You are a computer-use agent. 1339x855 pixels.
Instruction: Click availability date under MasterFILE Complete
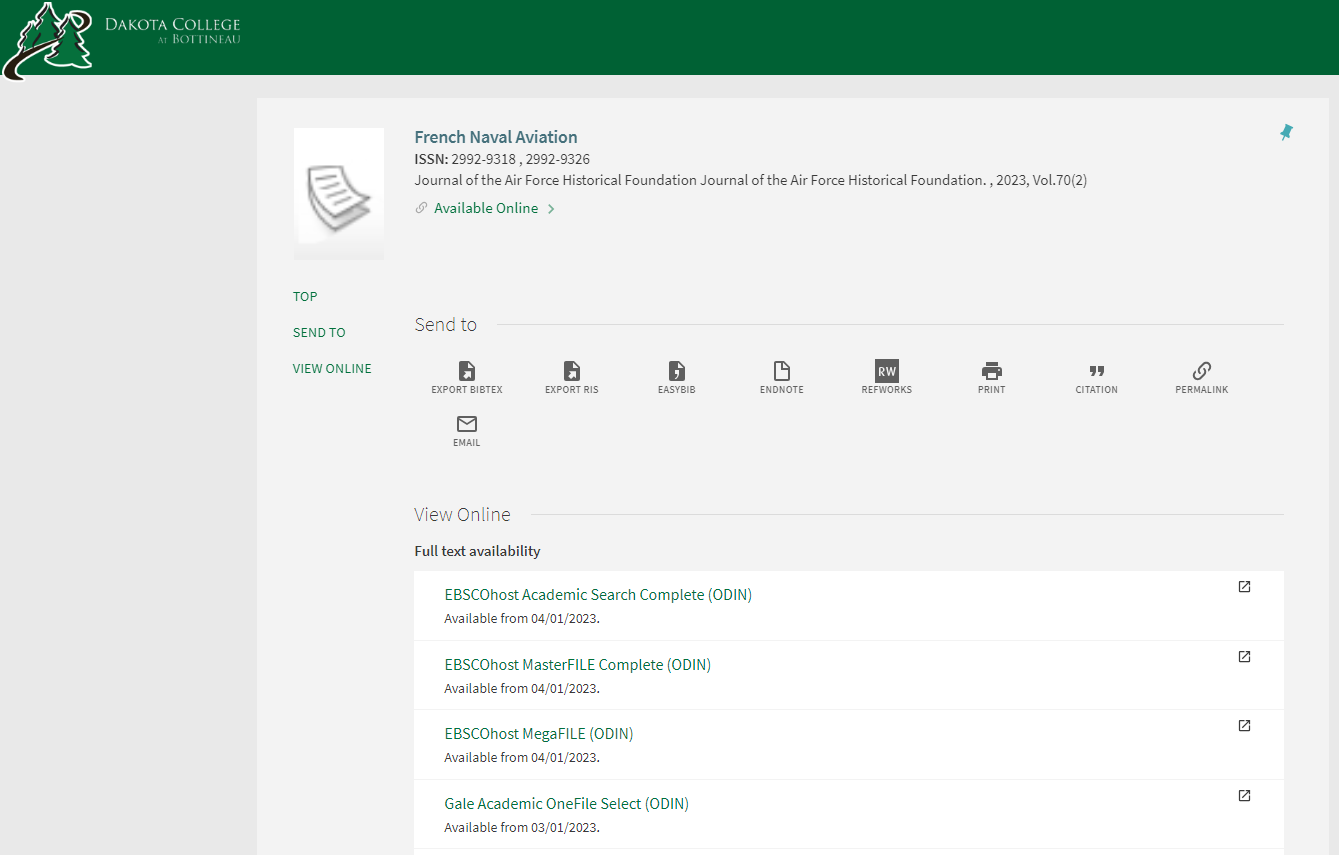click(x=522, y=688)
